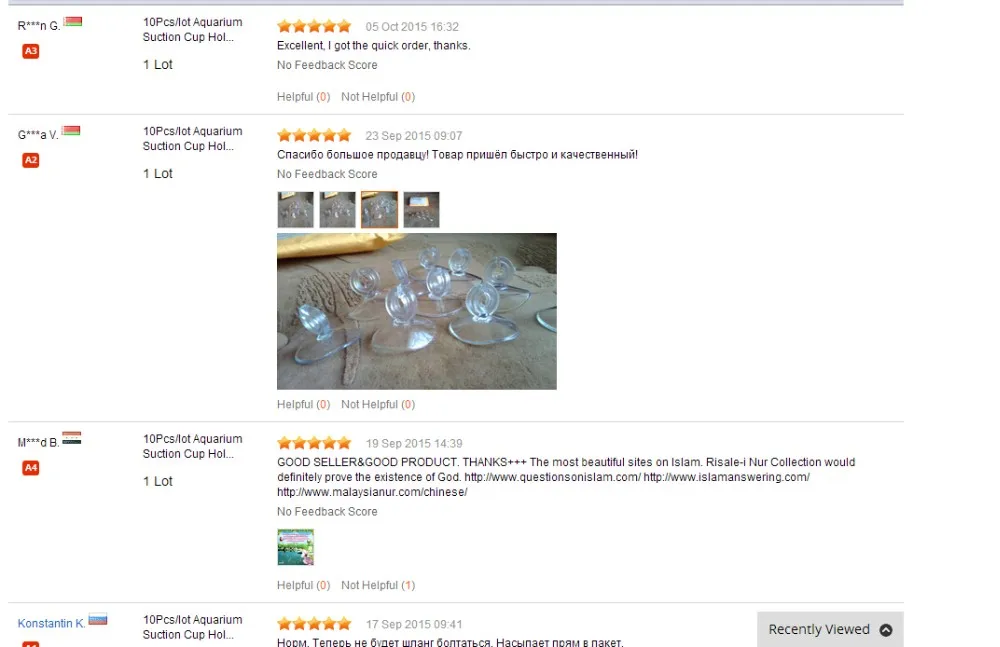
Task: Click the Russian flag beside Konstantin K.
Action: 98,619
